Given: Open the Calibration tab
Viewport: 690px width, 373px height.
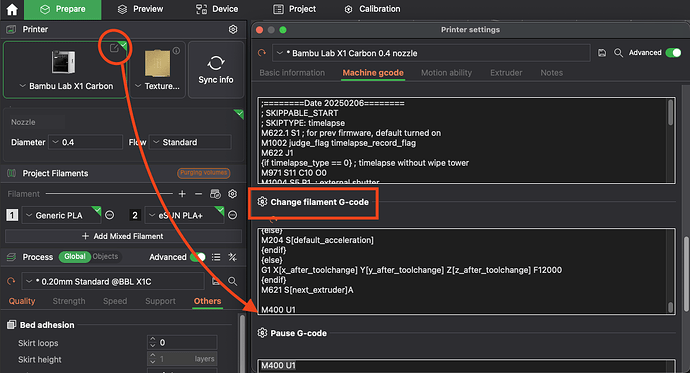Looking at the screenshot, I should coord(372,9).
